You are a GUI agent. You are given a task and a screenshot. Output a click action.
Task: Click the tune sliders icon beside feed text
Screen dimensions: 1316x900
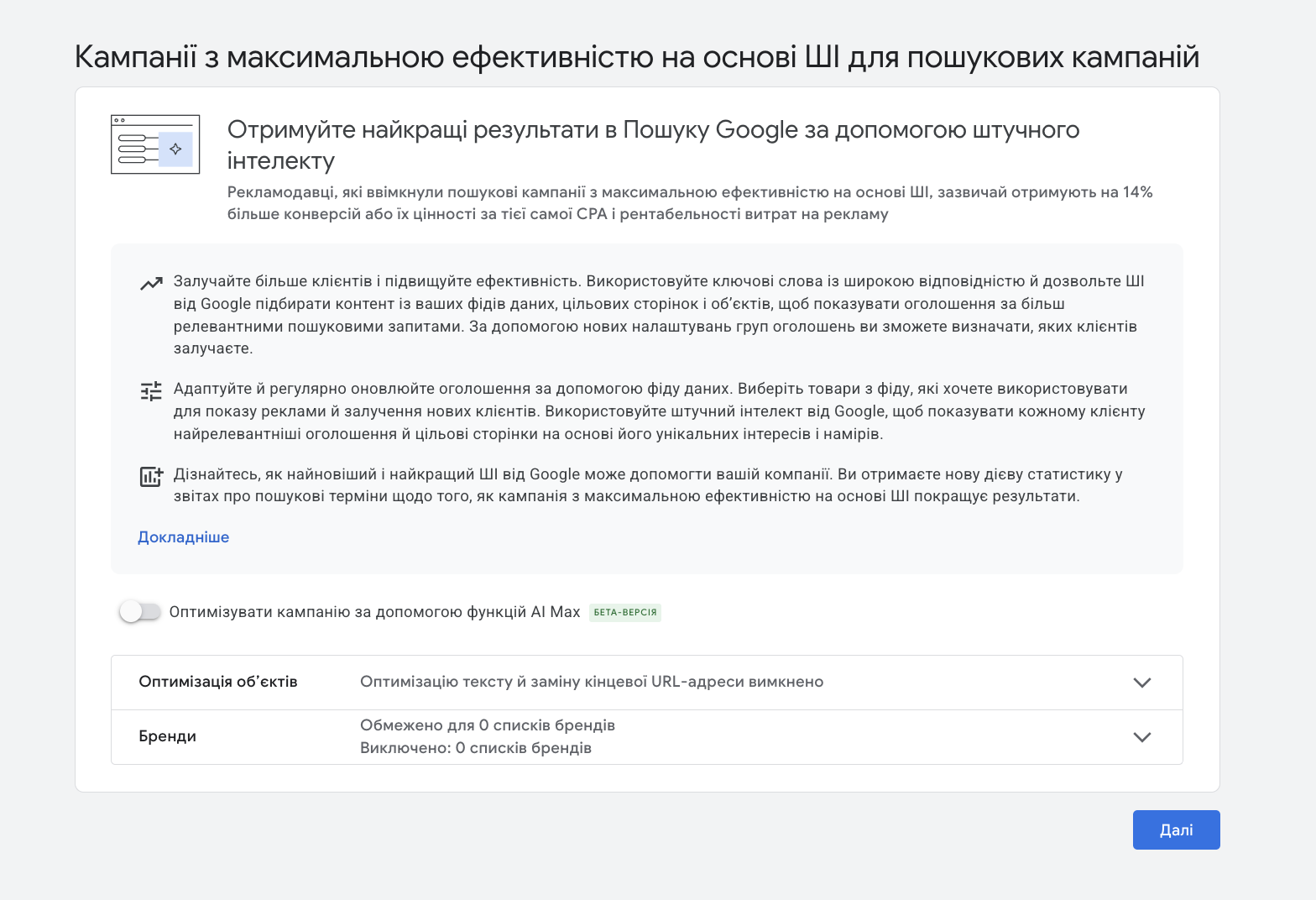click(151, 391)
